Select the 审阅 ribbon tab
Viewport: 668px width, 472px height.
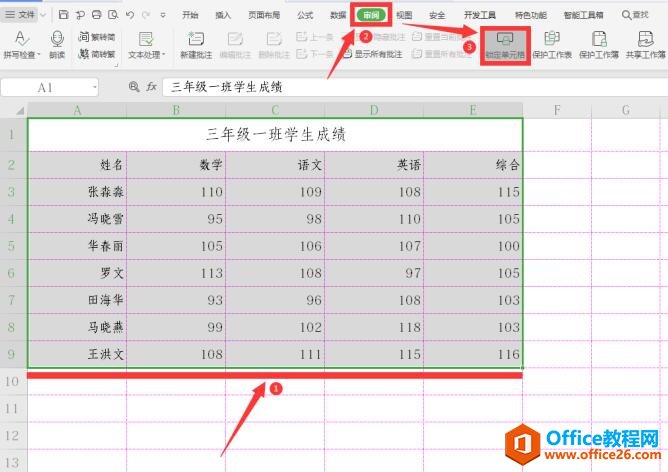(371, 15)
